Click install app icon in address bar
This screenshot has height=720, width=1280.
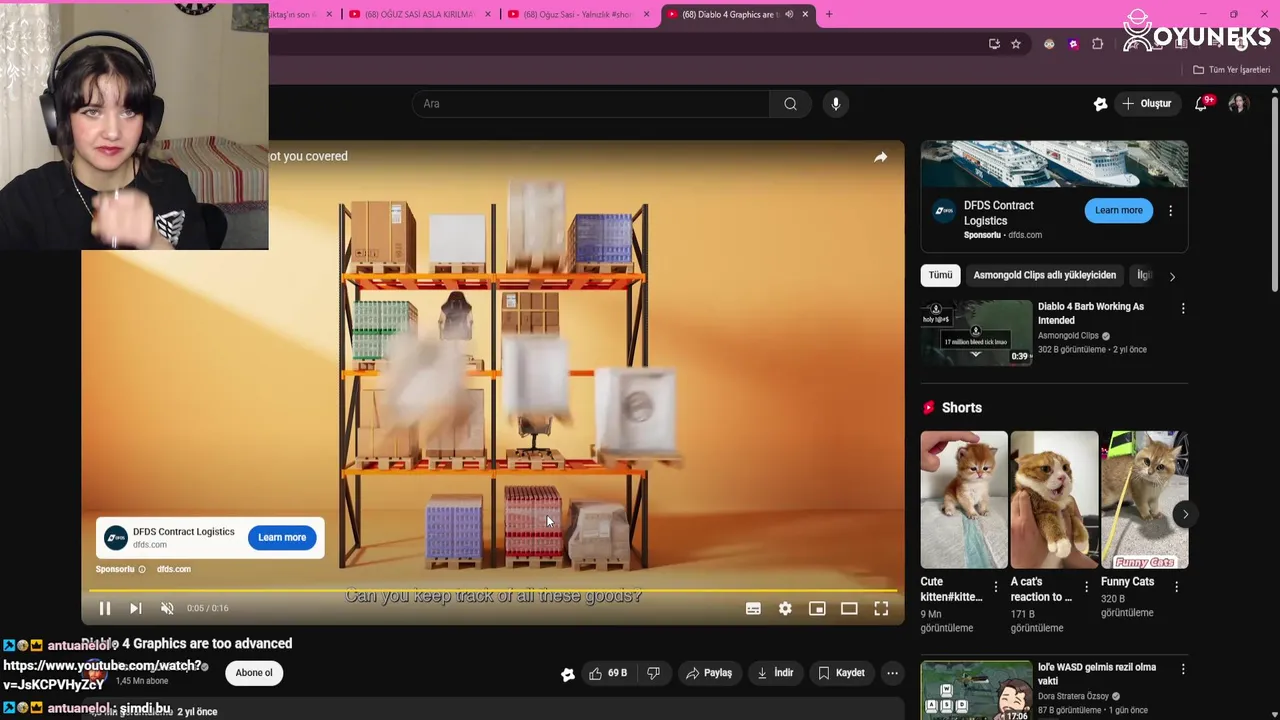click(x=994, y=44)
